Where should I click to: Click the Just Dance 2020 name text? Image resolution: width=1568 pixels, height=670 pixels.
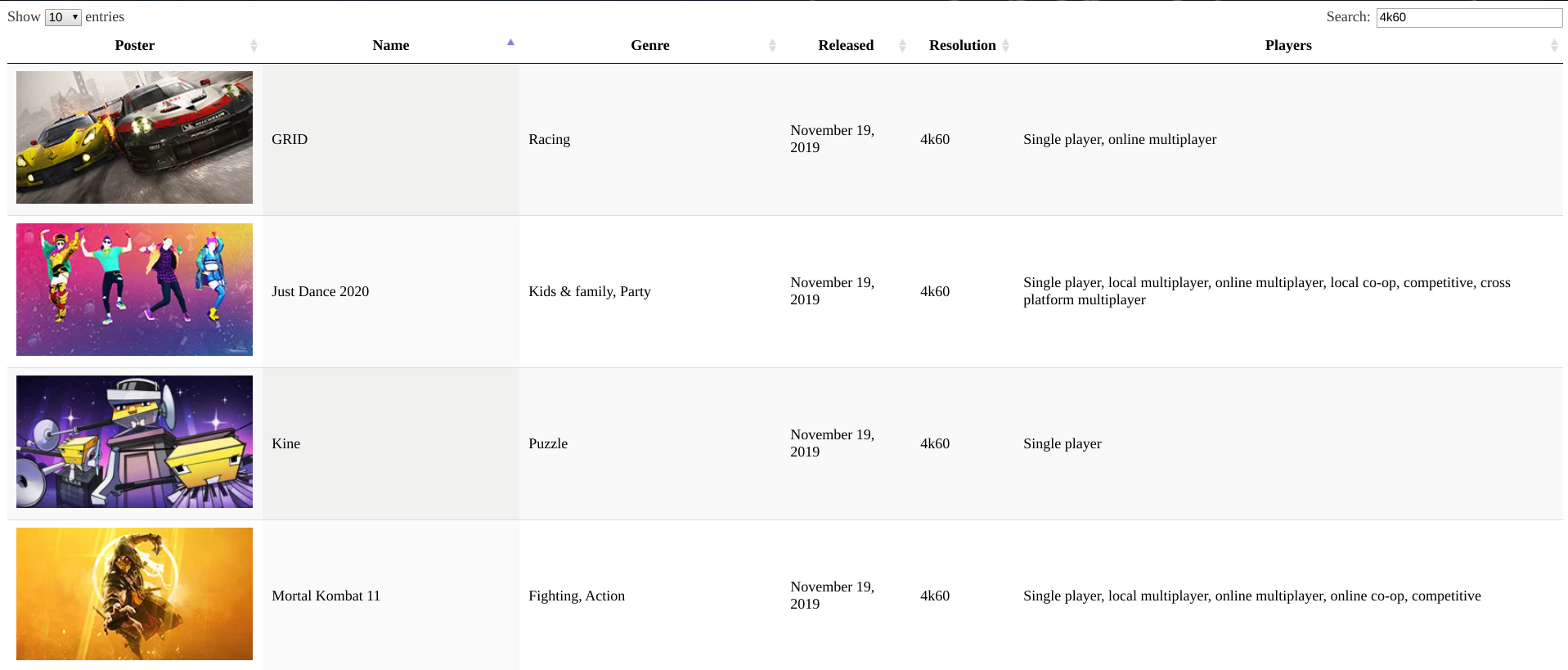320,291
